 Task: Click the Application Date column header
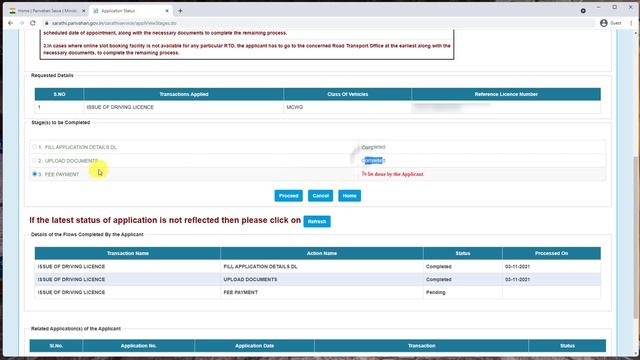[x=254, y=346]
